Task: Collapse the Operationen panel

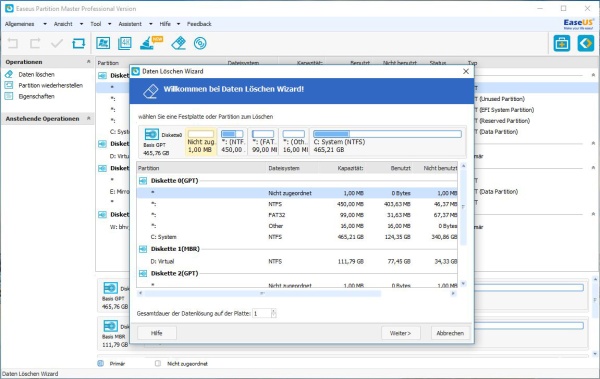Action: [88, 61]
